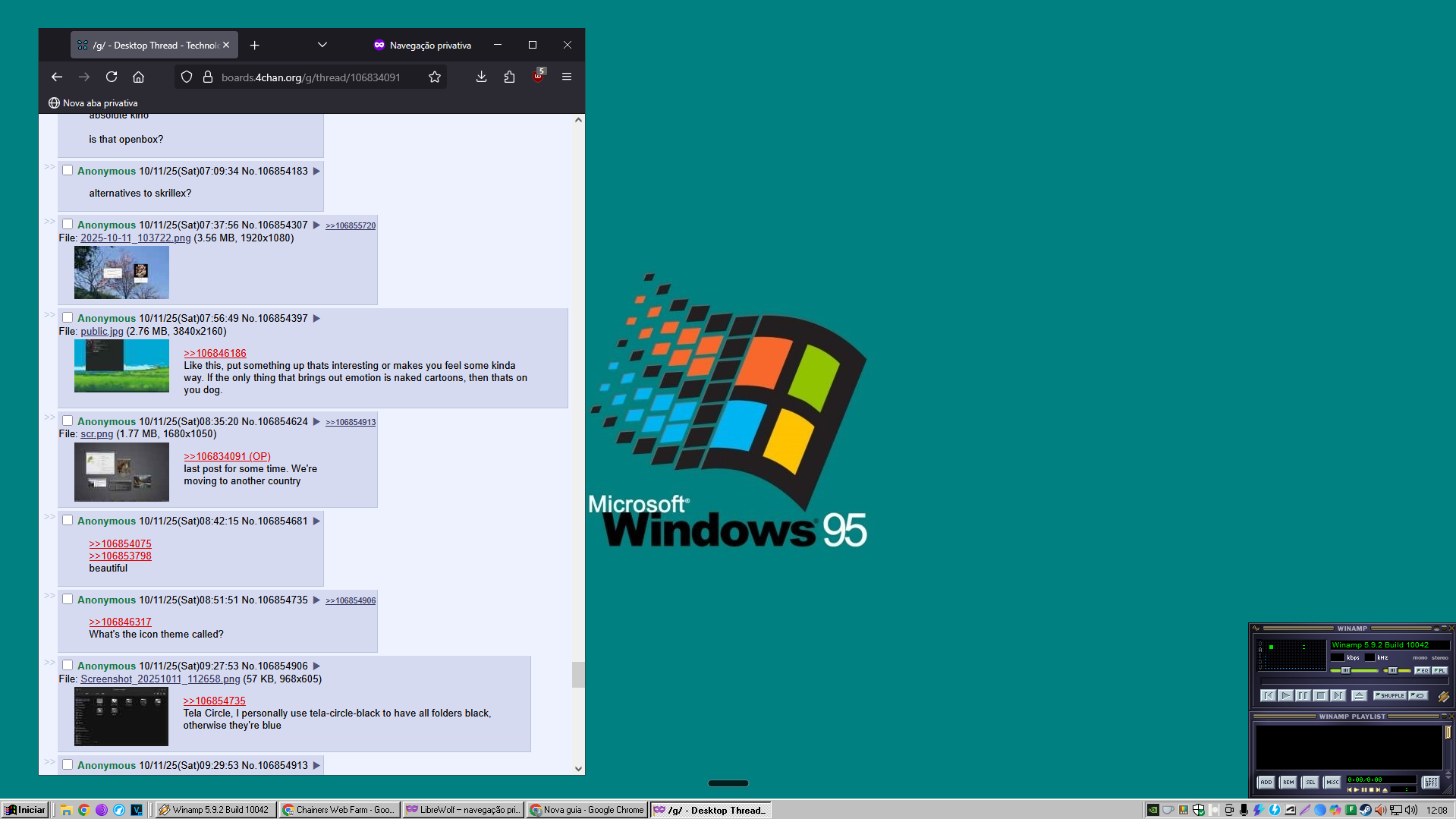This screenshot has width=1456, height=819.
Task: Open post menu arrow for No.106854906
Action: [x=316, y=666]
